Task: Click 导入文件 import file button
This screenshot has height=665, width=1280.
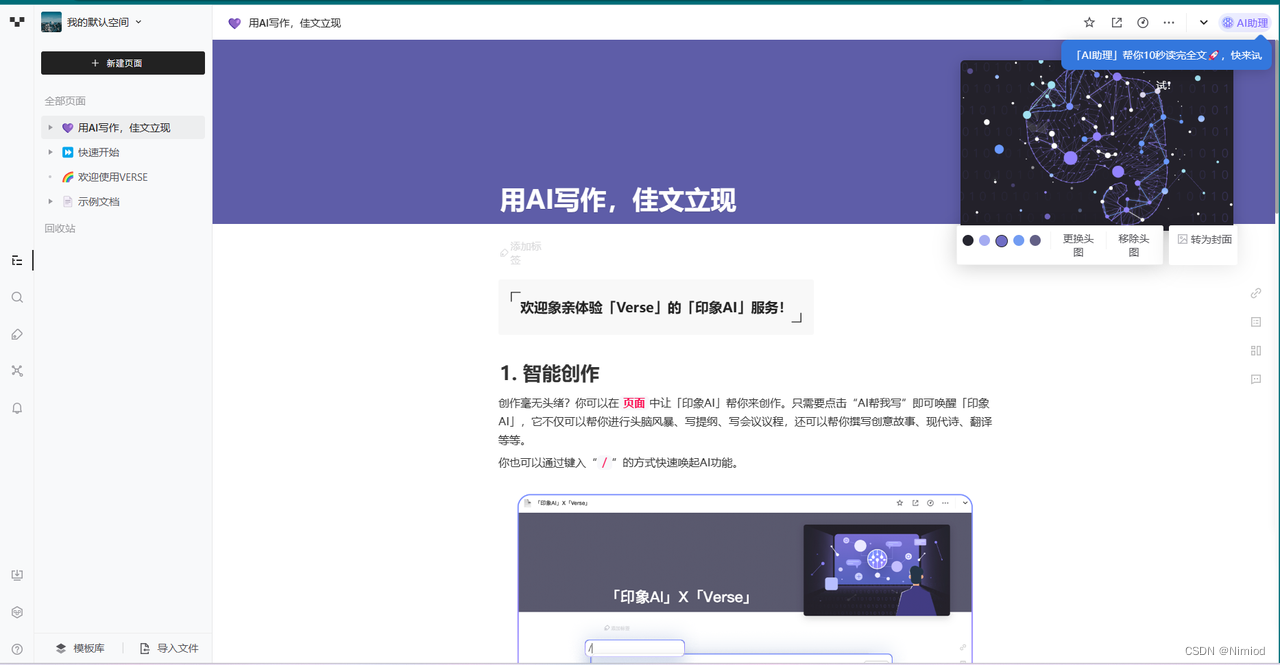Action: [169, 648]
